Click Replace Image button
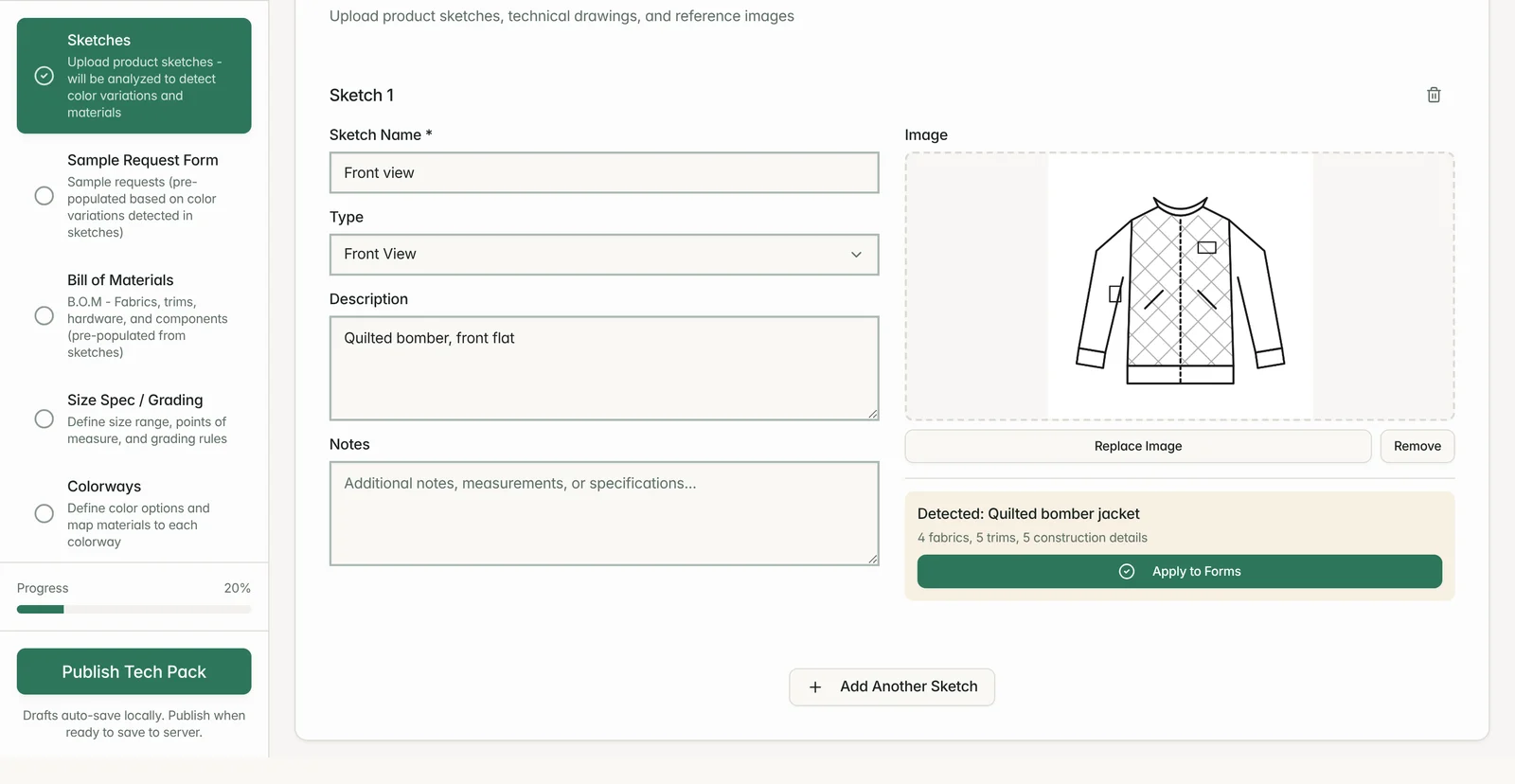 [x=1138, y=446]
